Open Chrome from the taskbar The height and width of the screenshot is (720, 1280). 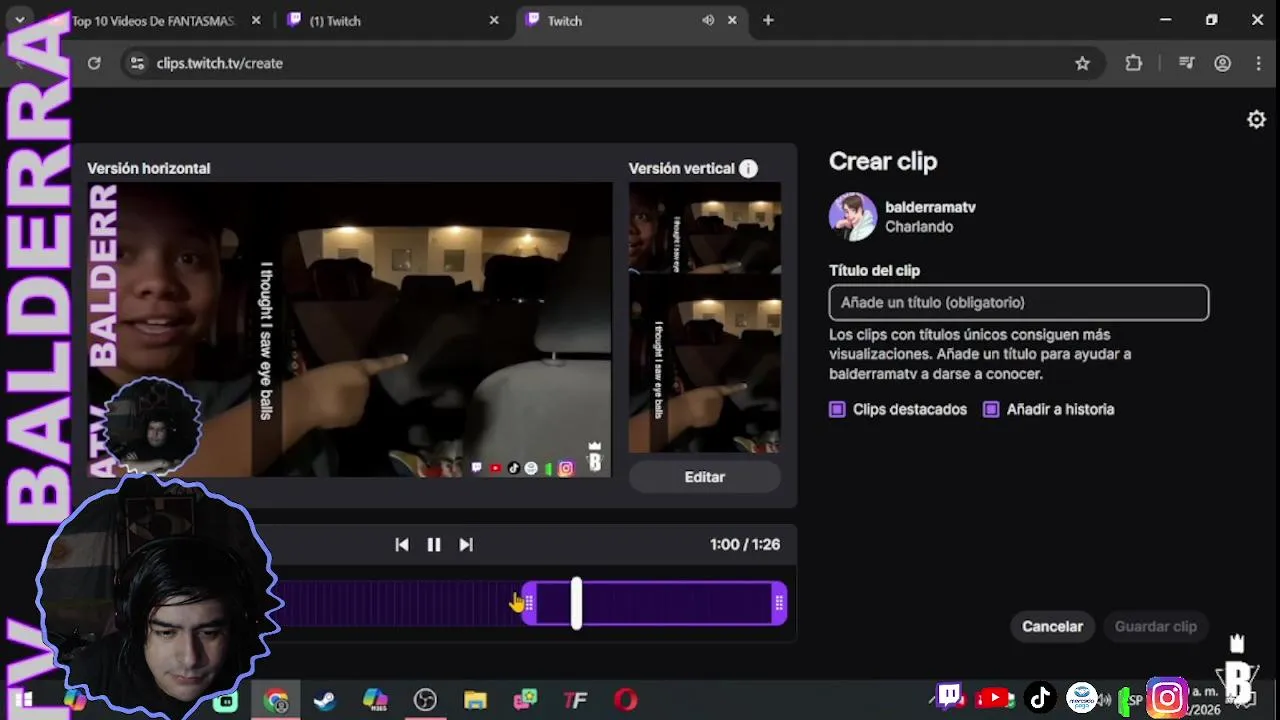click(276, 700)
